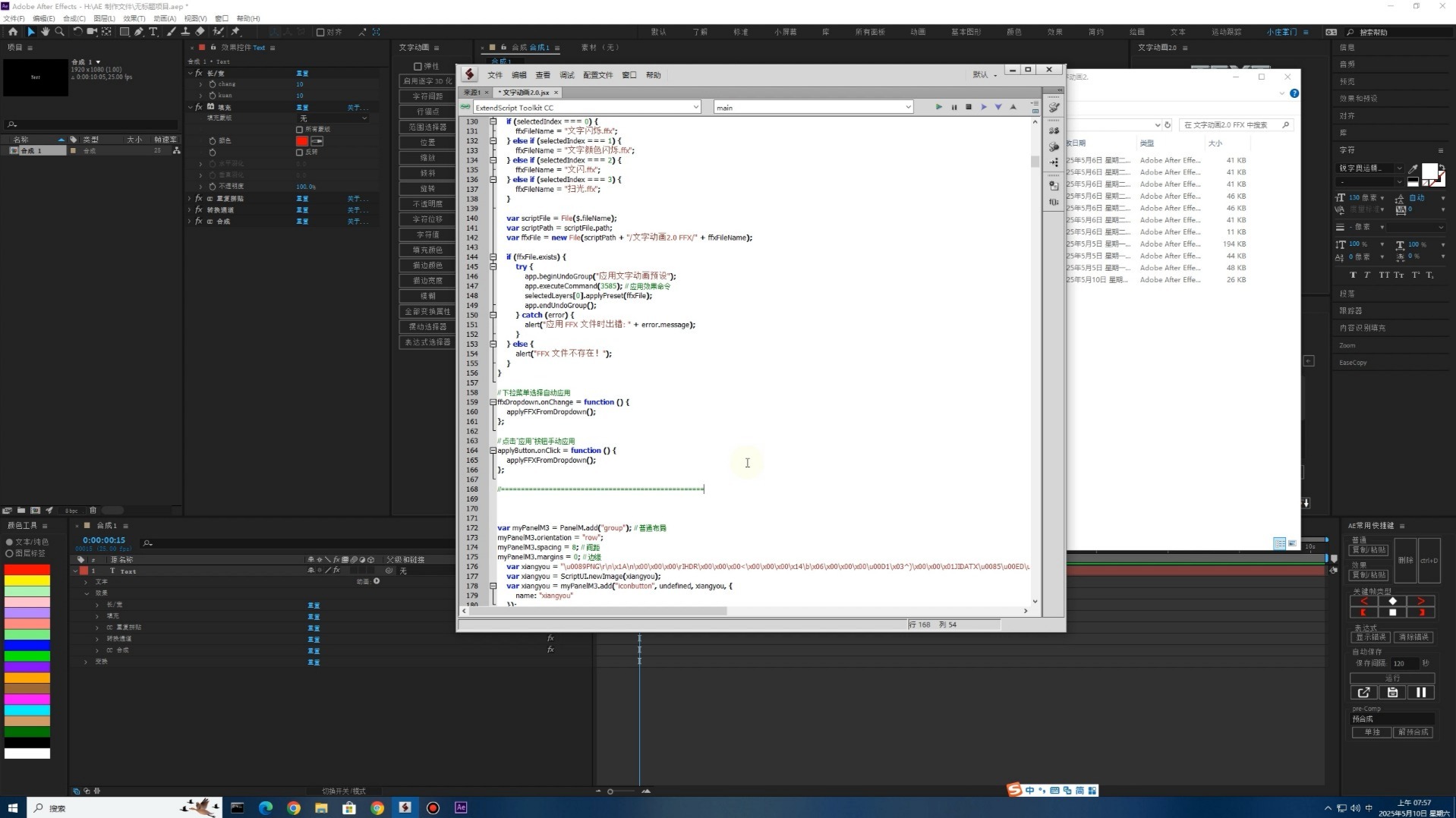1456x818 pixels.
Task: Click the 全部变换属性 button
Action: [x=427, y=312]
